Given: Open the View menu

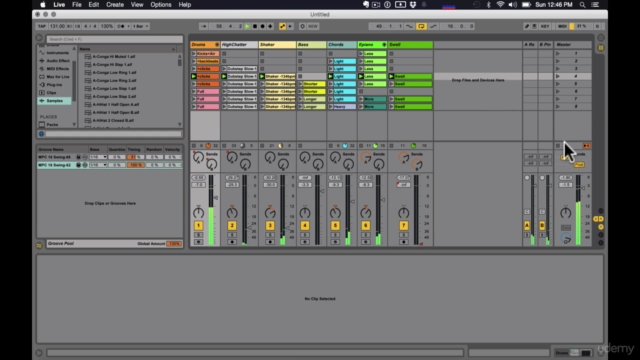Looking at the screenshot, I should tap(137, 5).
